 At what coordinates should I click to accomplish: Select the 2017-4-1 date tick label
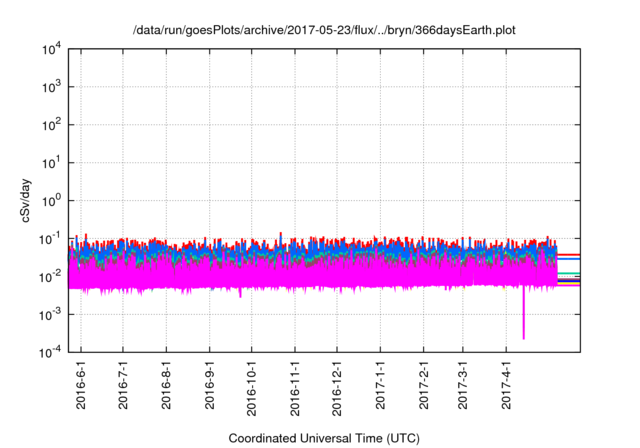(x=504, y=386)
